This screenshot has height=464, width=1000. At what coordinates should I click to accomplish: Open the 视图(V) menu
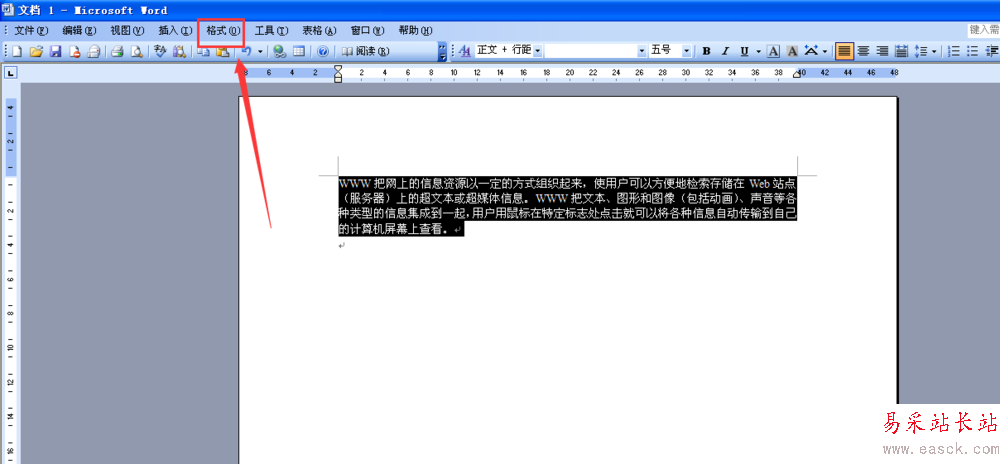127,31
